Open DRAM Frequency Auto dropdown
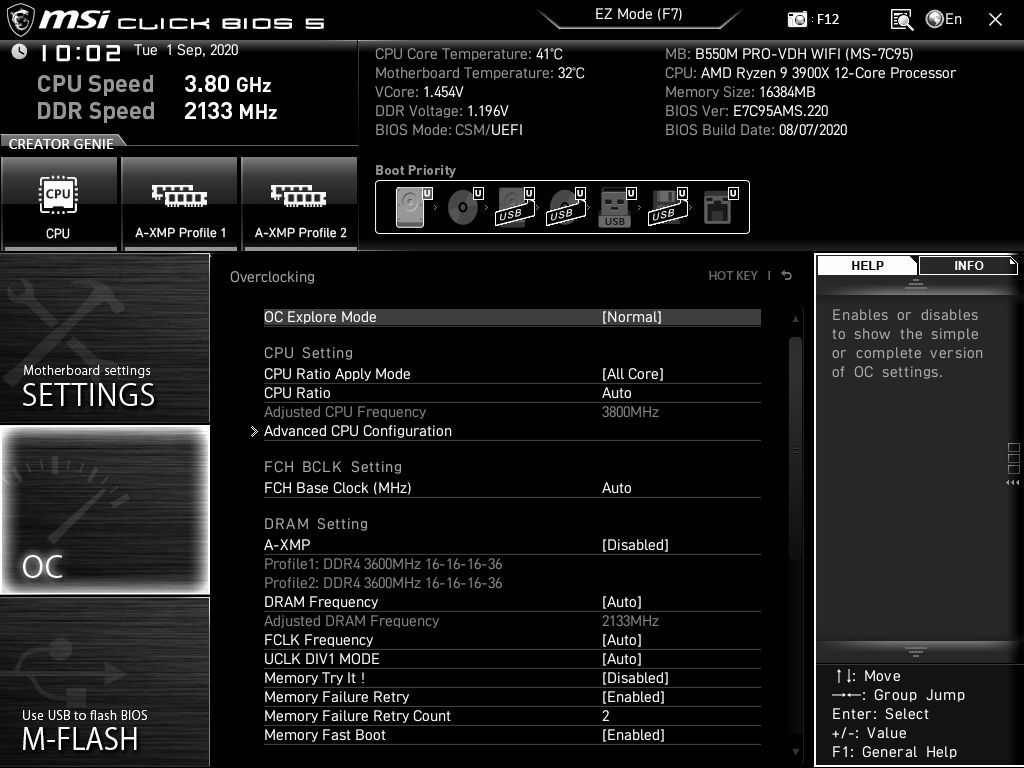Viewport: 1024px width, 768px height. click(512, 602)
